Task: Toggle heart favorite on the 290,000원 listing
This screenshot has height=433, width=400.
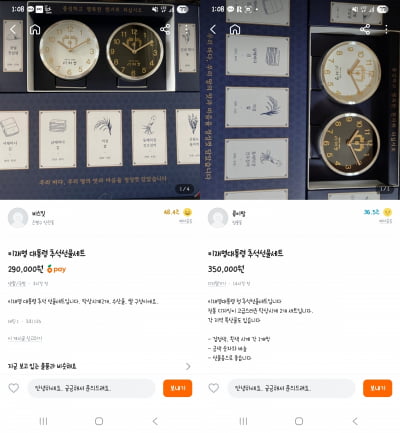Action: [14, 388]
